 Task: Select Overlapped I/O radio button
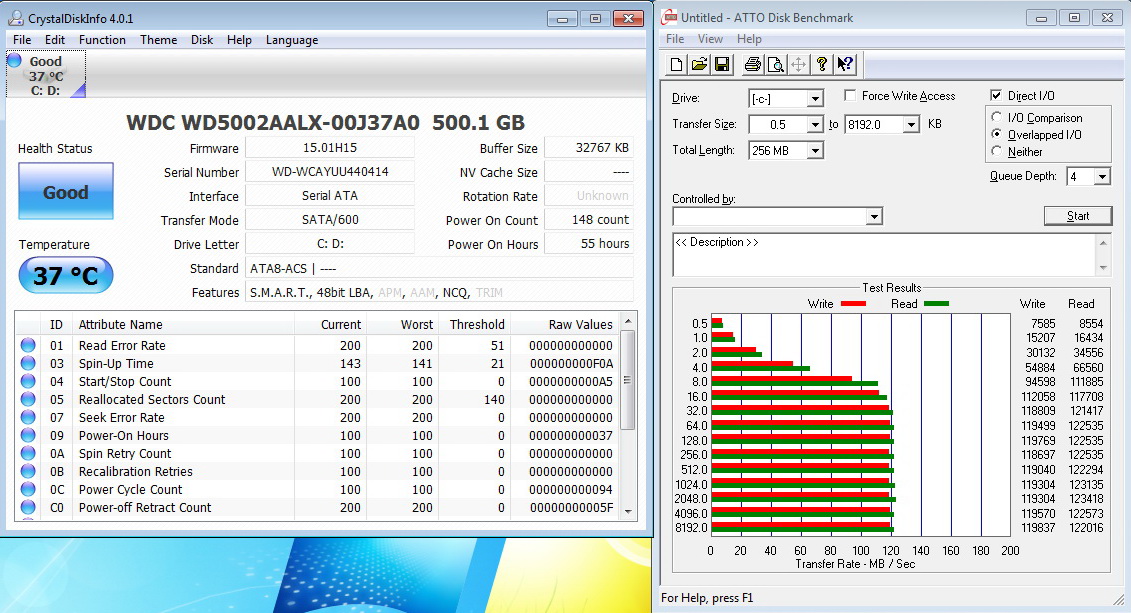coord(997,134)
